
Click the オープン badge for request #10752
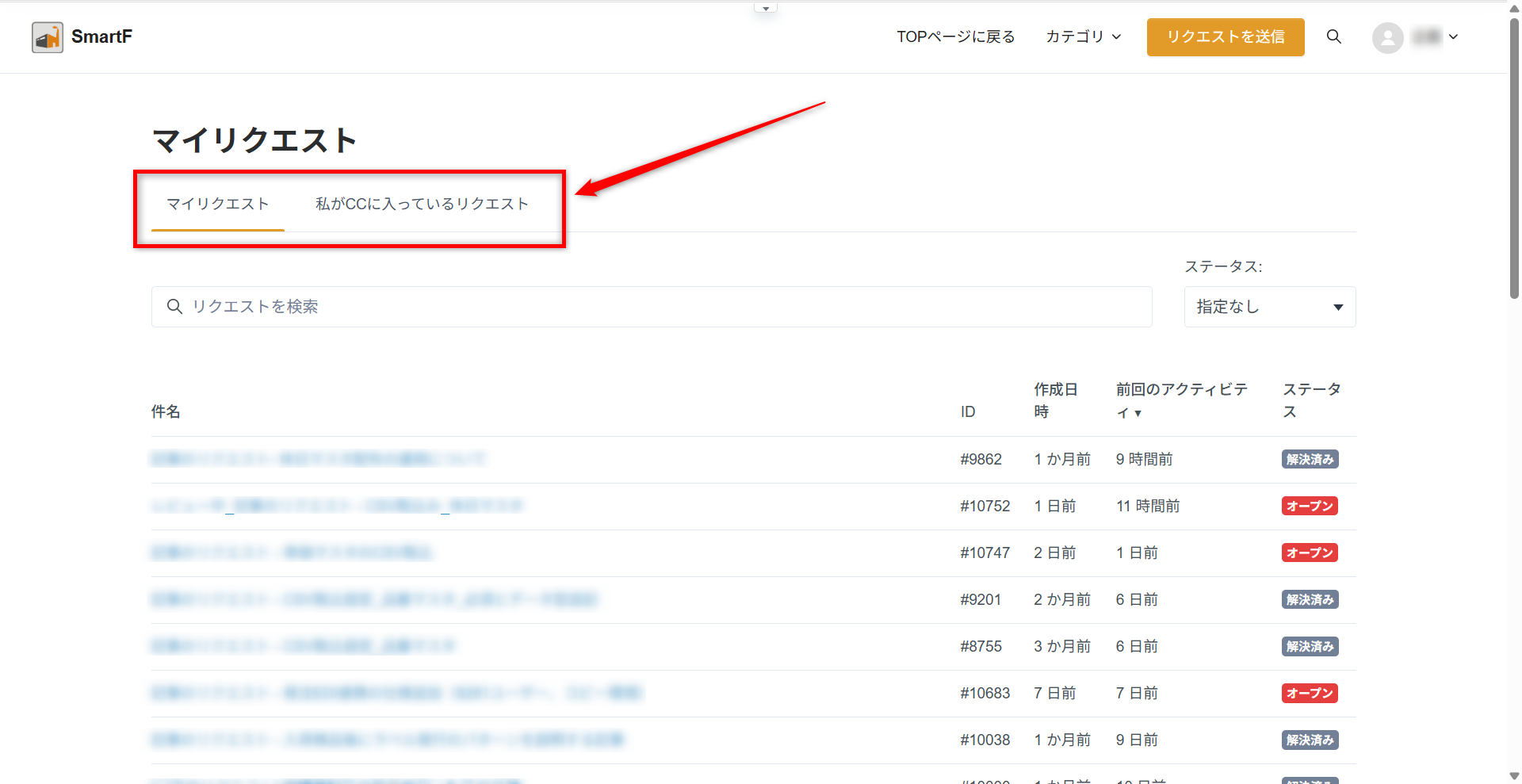pos(1310,507)
